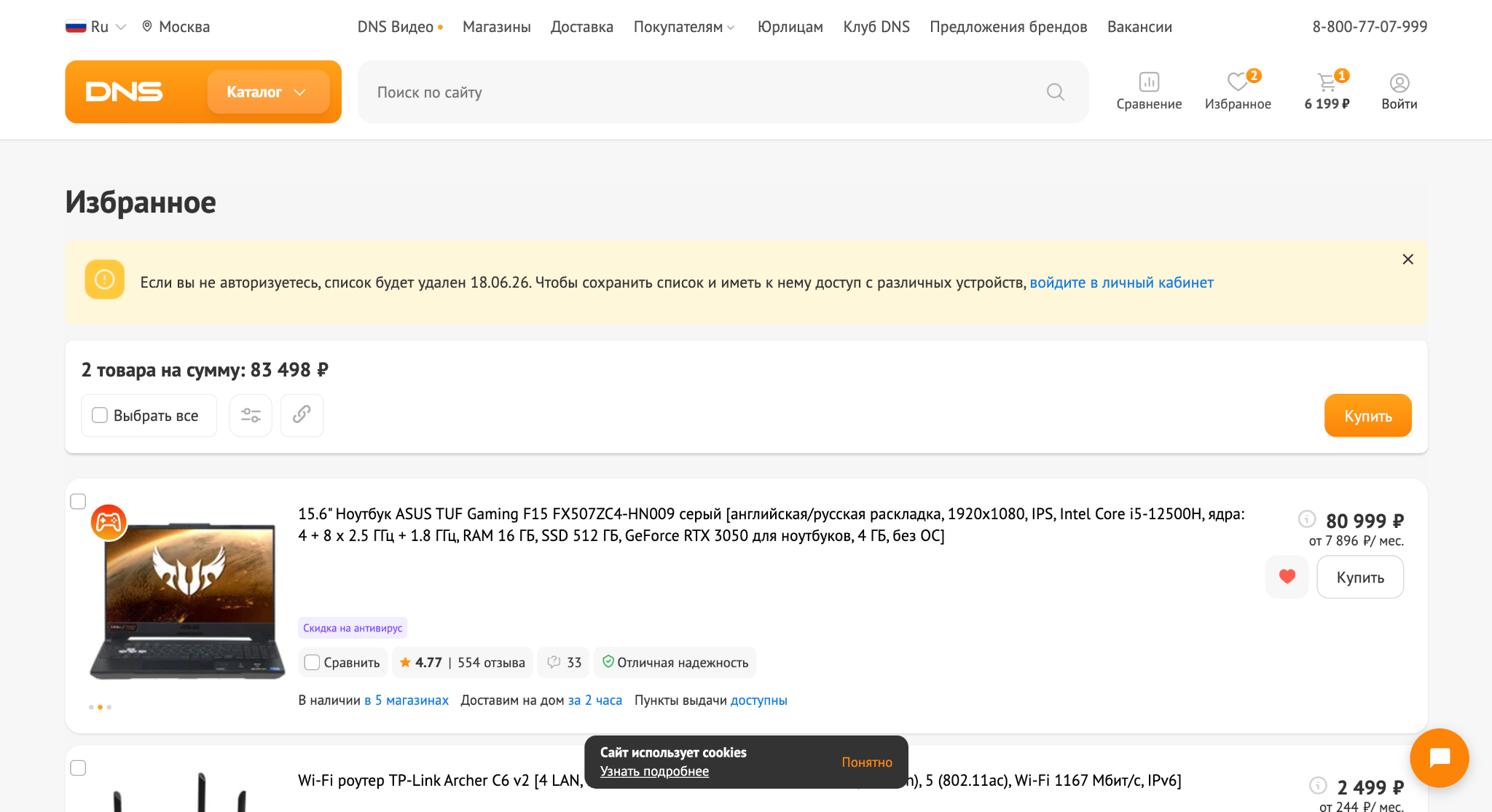Select the ASUS TUF laptop item checkbox
This screenshot has height=812, width=1492.
click(78, 501)
